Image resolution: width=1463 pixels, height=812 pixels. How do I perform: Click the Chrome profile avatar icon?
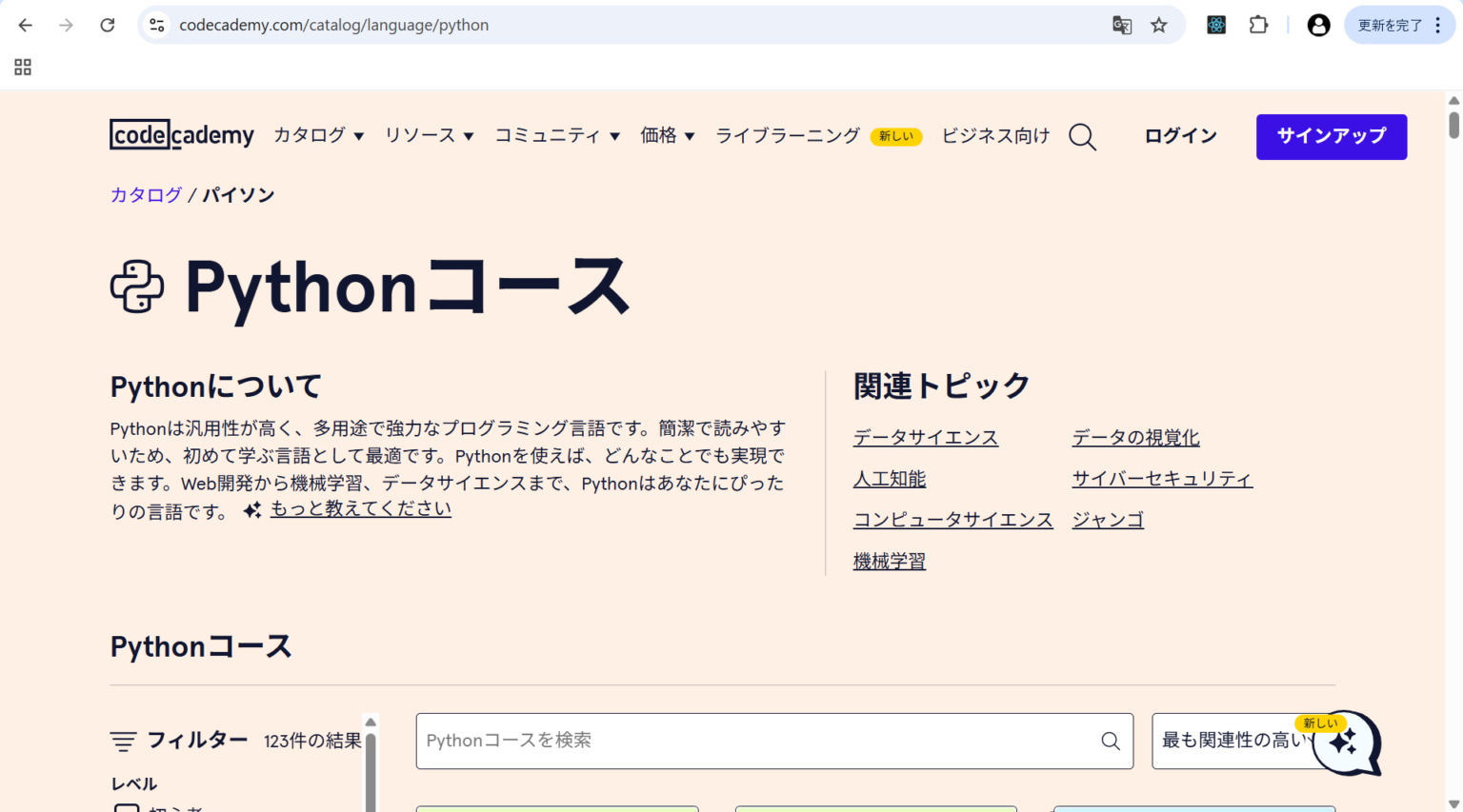coord(1318,26)
